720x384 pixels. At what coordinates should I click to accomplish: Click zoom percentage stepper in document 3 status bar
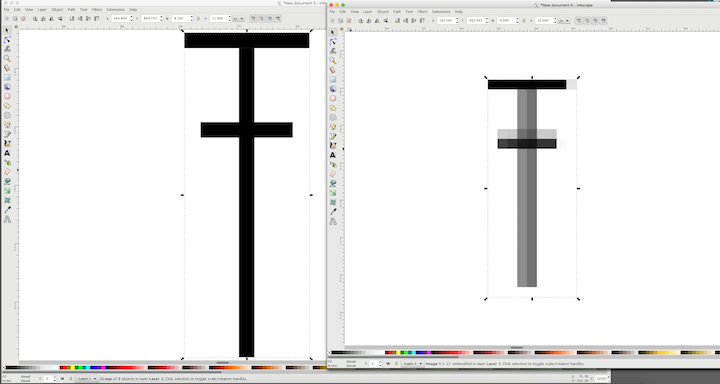608,379
